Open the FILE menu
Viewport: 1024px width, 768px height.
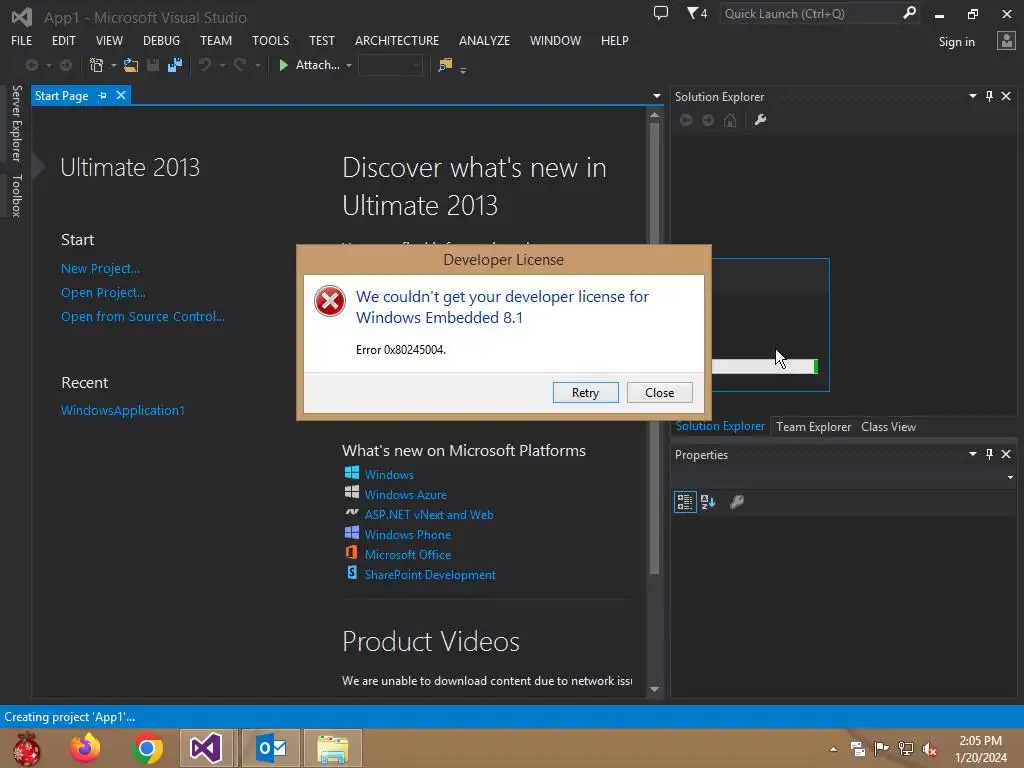click(x=22, y=40)
